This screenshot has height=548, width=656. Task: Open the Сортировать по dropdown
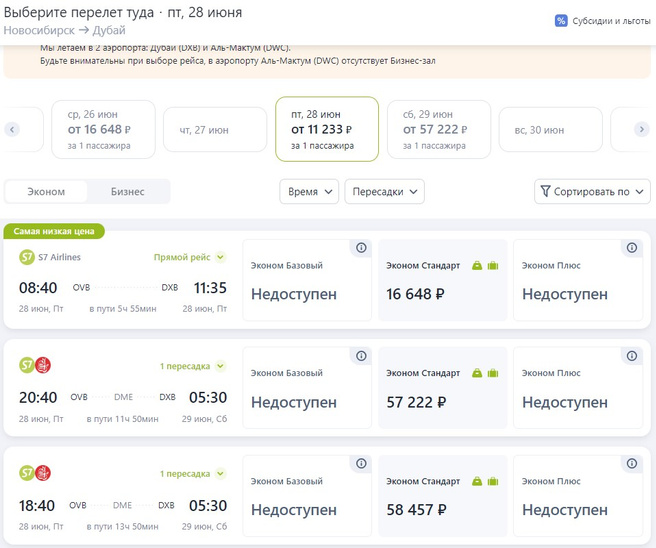pyautogui.click(x=592, y=191)
